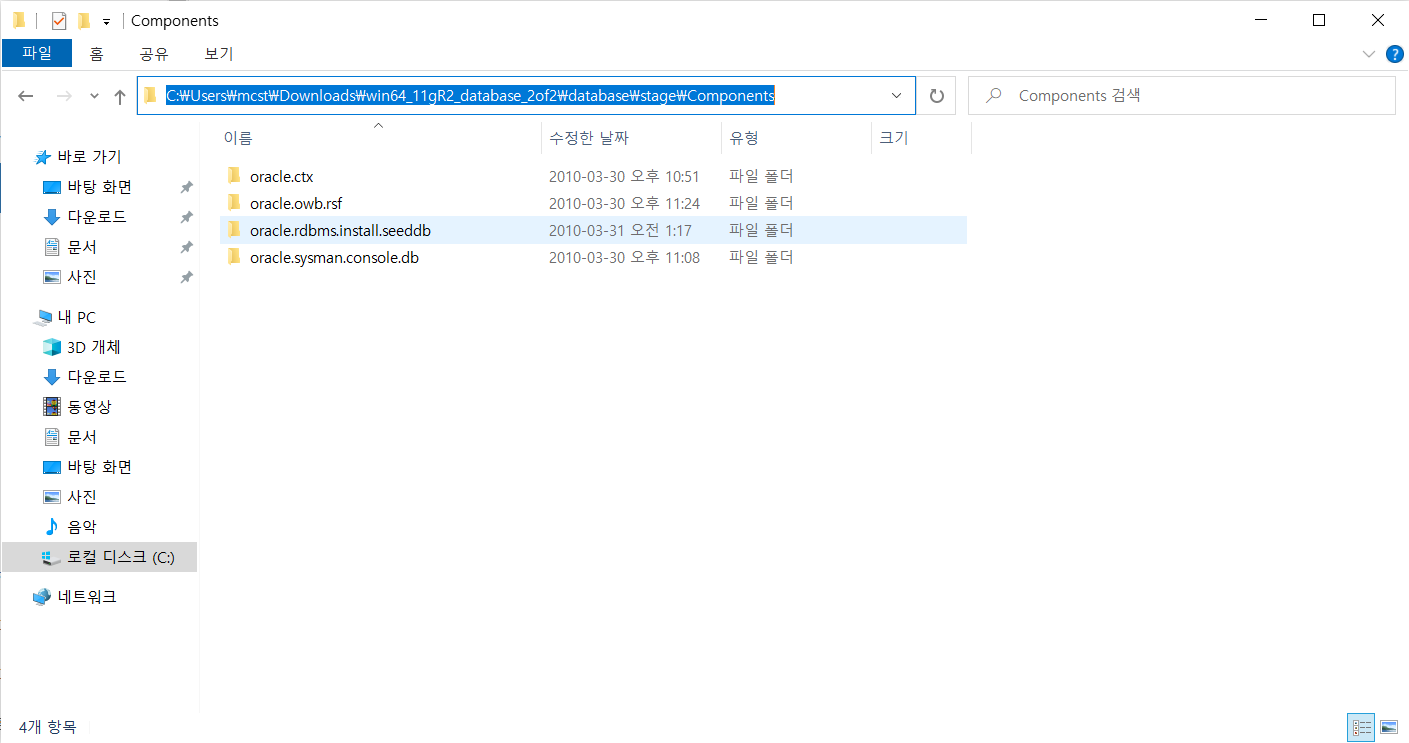Open 사진 under 내 PC
1409x743 pixels.
pyautogui.click(x=82, y=497)
